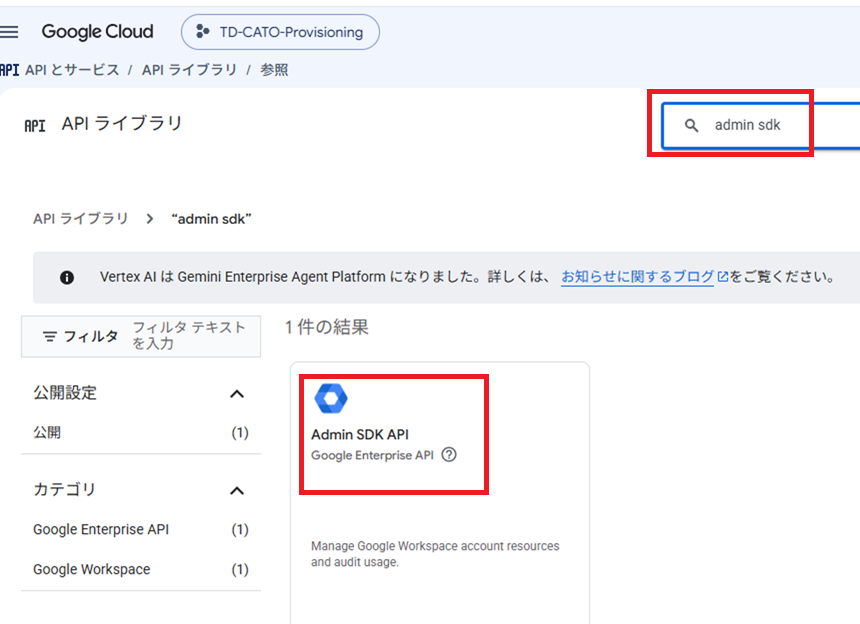Open the お知らせに関するブログ link
860x624 pixels.
637,277
